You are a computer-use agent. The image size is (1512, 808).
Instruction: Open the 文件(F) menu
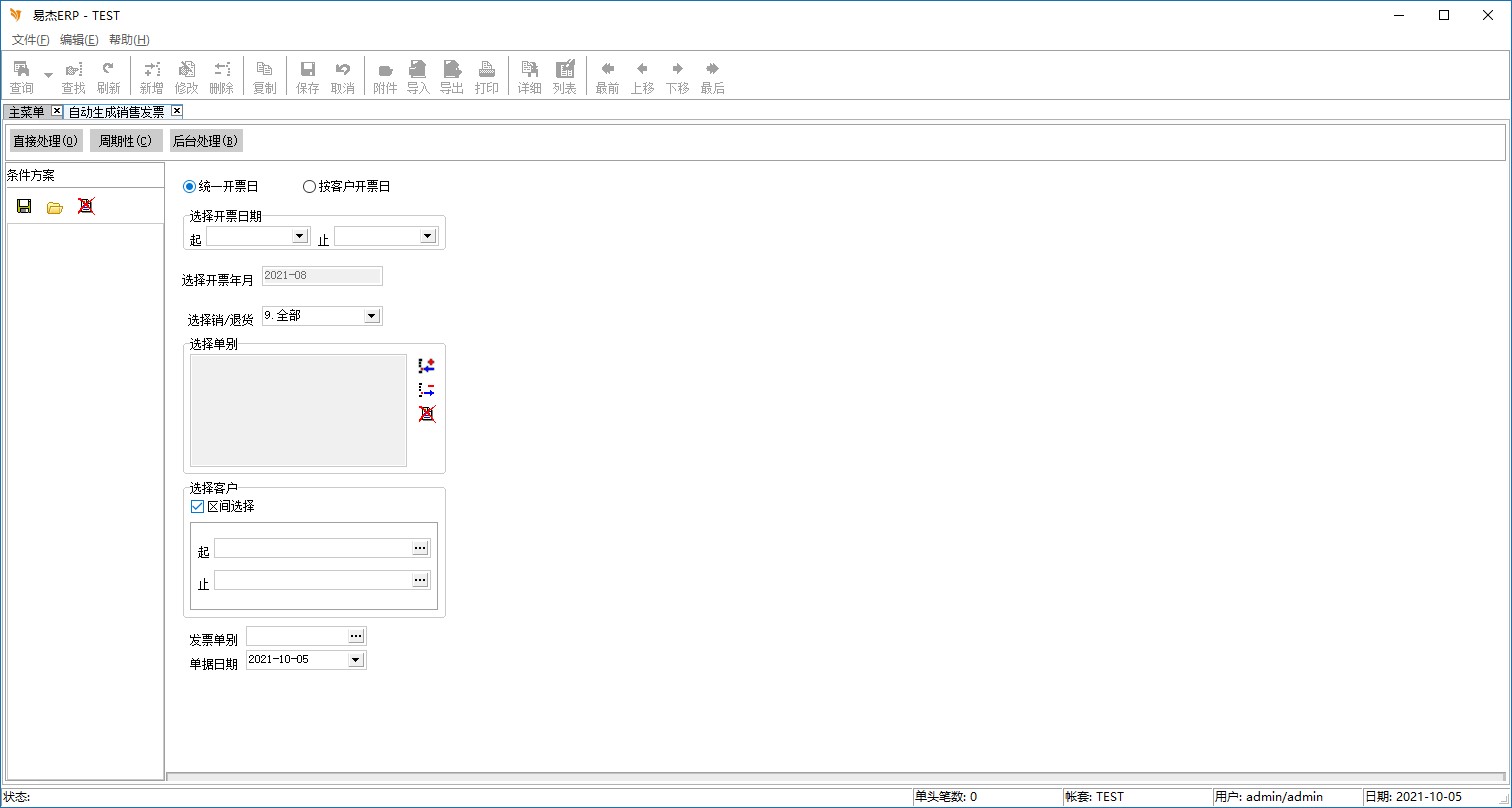(30, 40)
